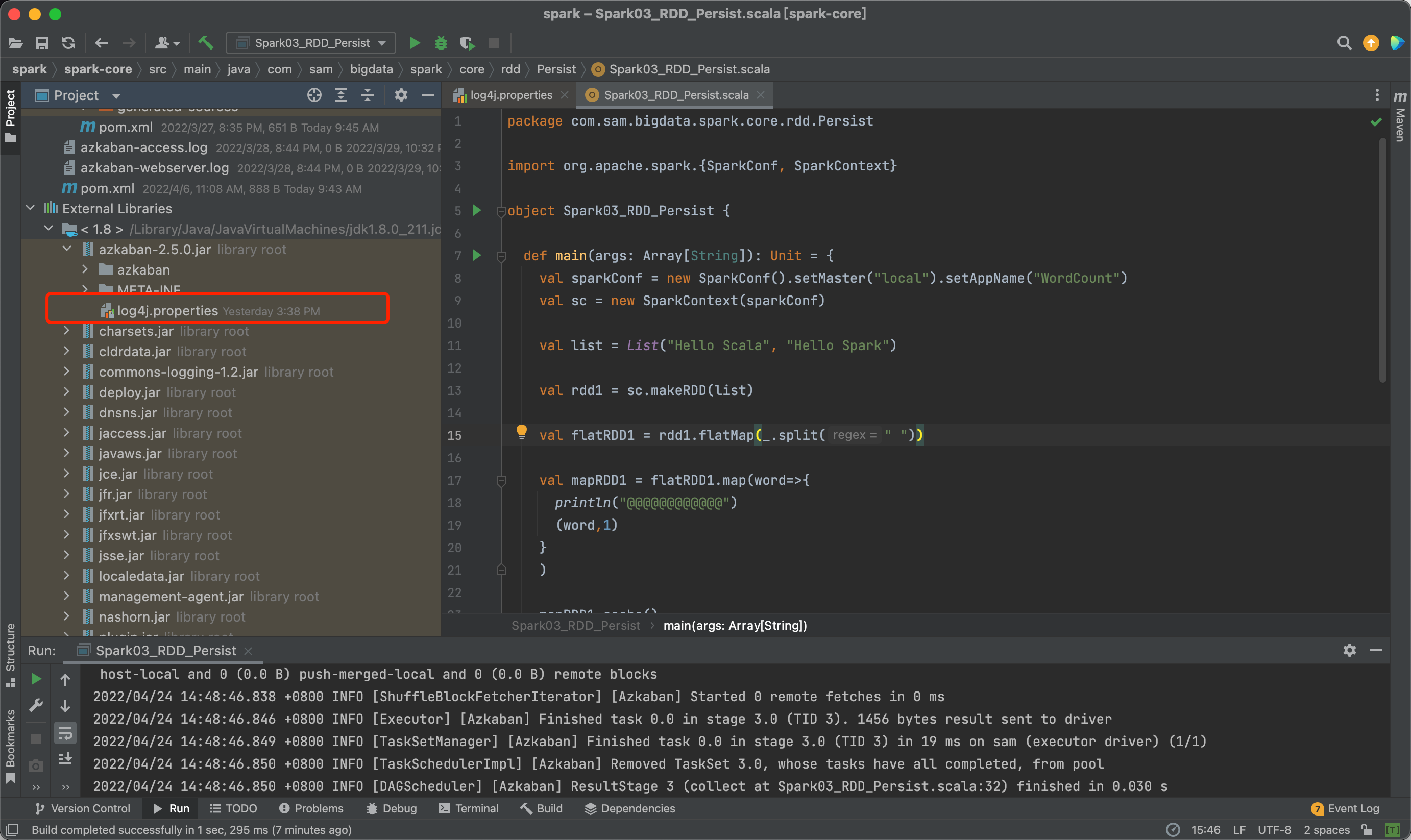
Task: Click Run panel down-arrow stack trace icon
Action: (65, 706)
